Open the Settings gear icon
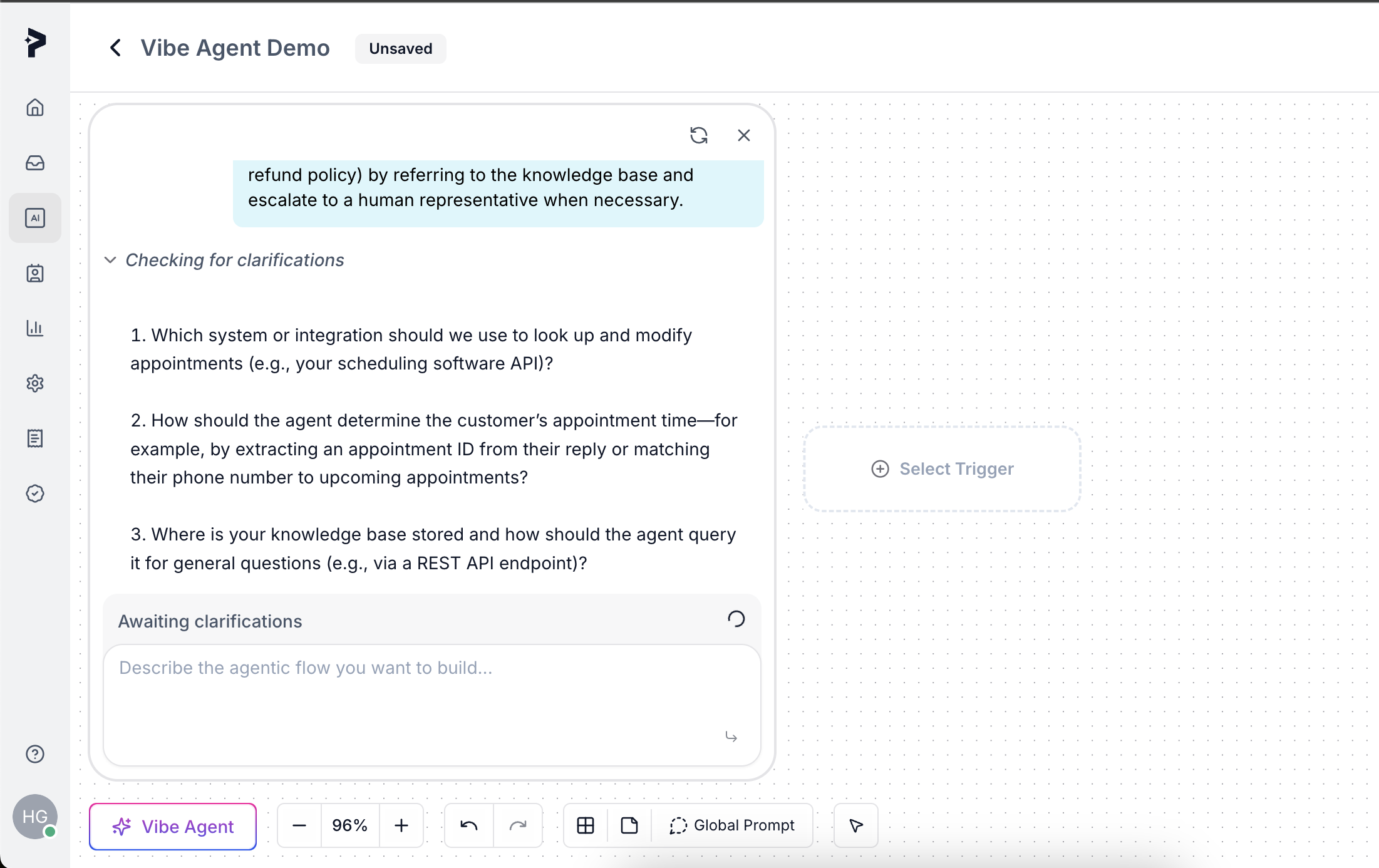 pyautogui.click(x=35, y=383)
